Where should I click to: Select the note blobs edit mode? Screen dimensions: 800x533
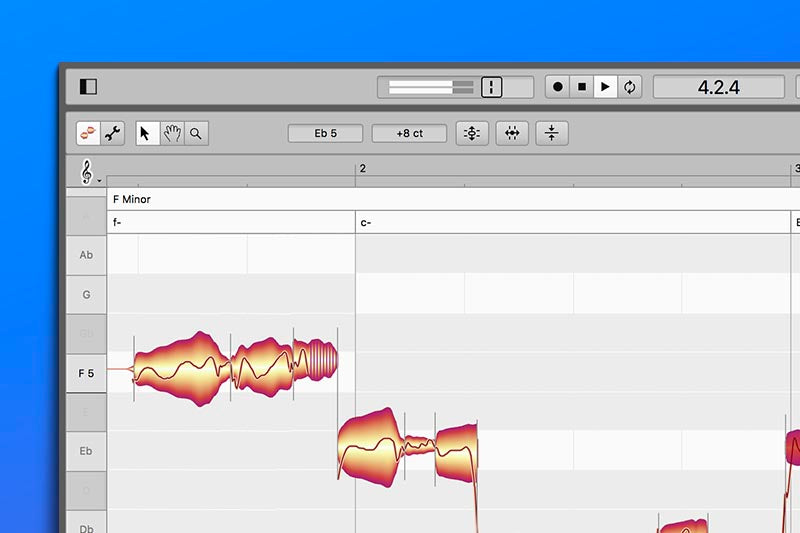[88, 134]
